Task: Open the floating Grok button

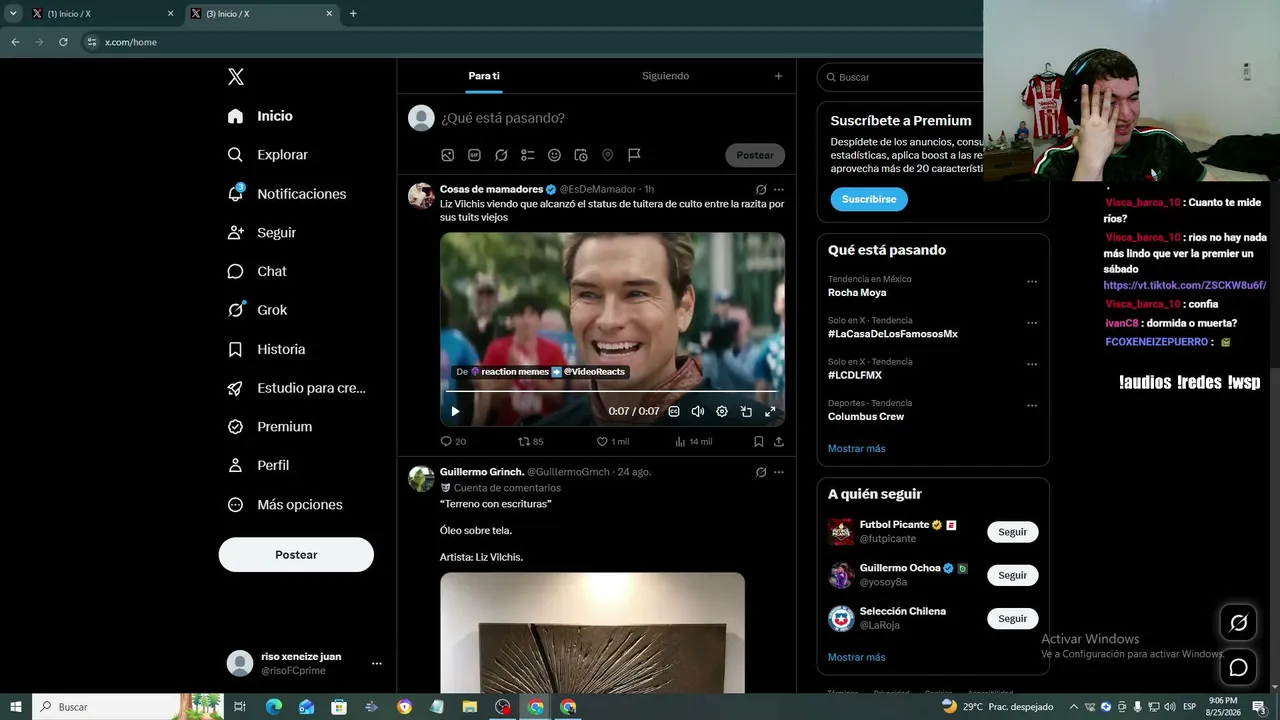Action: coord(1238,623)
